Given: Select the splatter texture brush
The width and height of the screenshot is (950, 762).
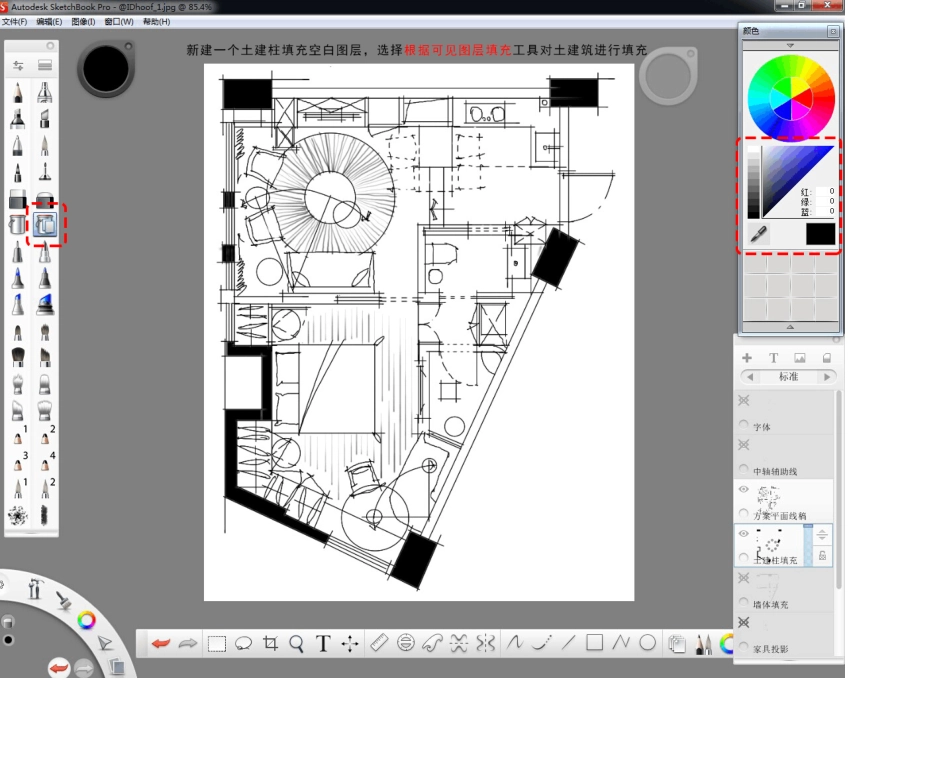Looking at the screenshot, I should point(18,515).
